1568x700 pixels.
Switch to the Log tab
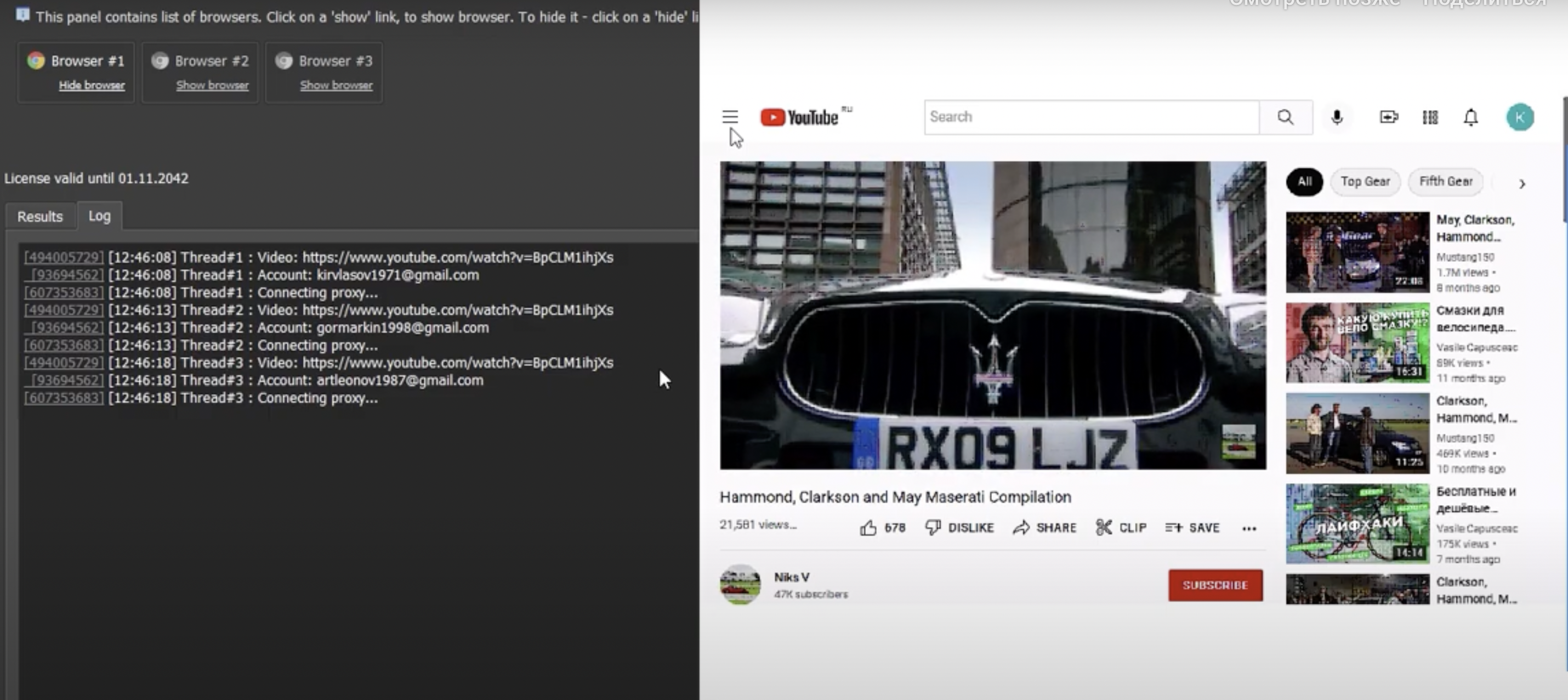[99, 216]
